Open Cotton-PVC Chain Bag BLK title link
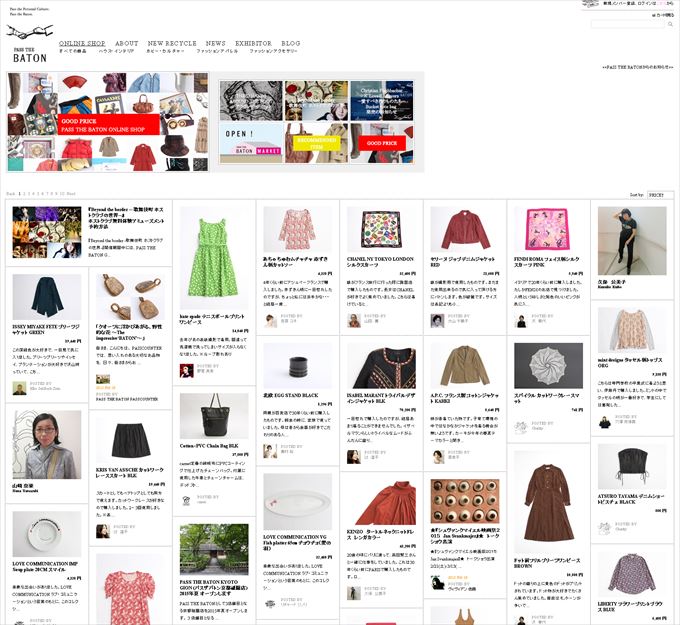The height and width of the screenshot is (625, 680). [209, 446]
